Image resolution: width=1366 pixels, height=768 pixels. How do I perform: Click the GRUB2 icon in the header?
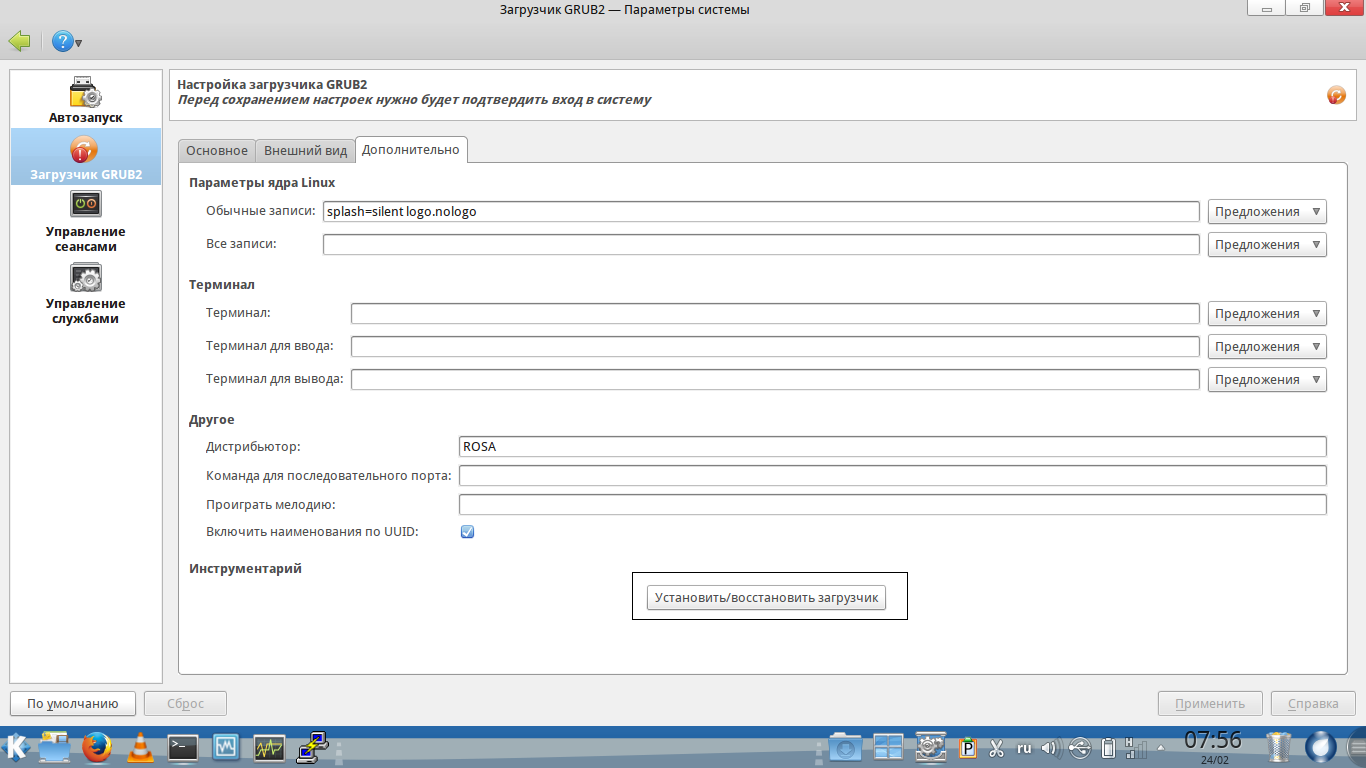[1336, 95]
